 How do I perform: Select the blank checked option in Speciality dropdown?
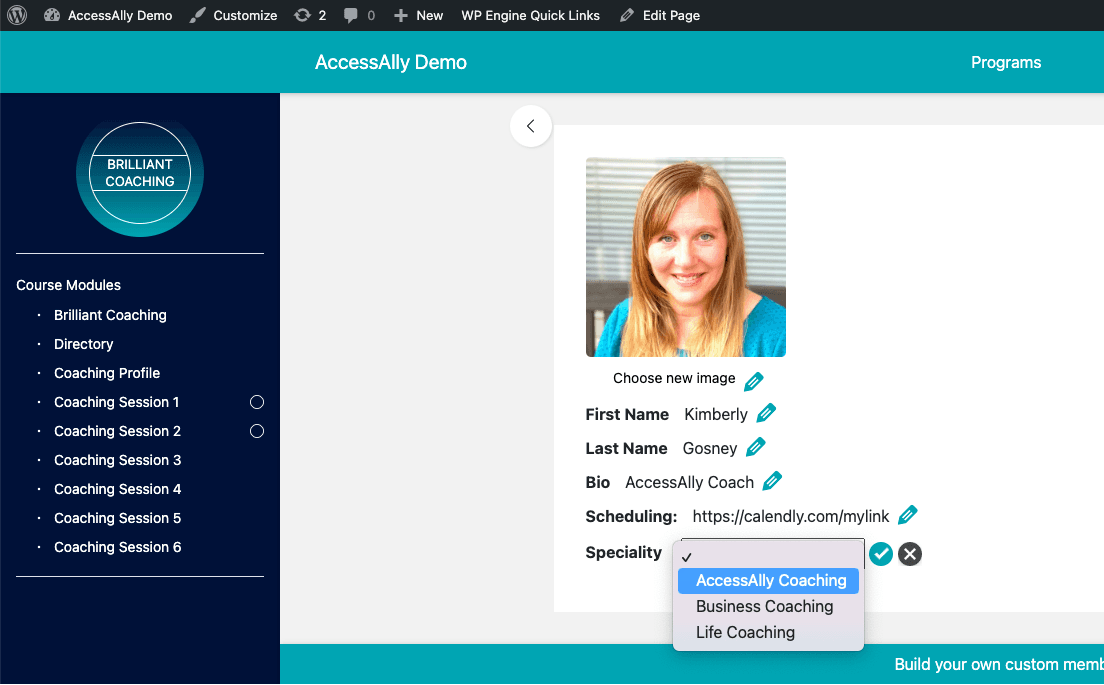coord(768,556)
